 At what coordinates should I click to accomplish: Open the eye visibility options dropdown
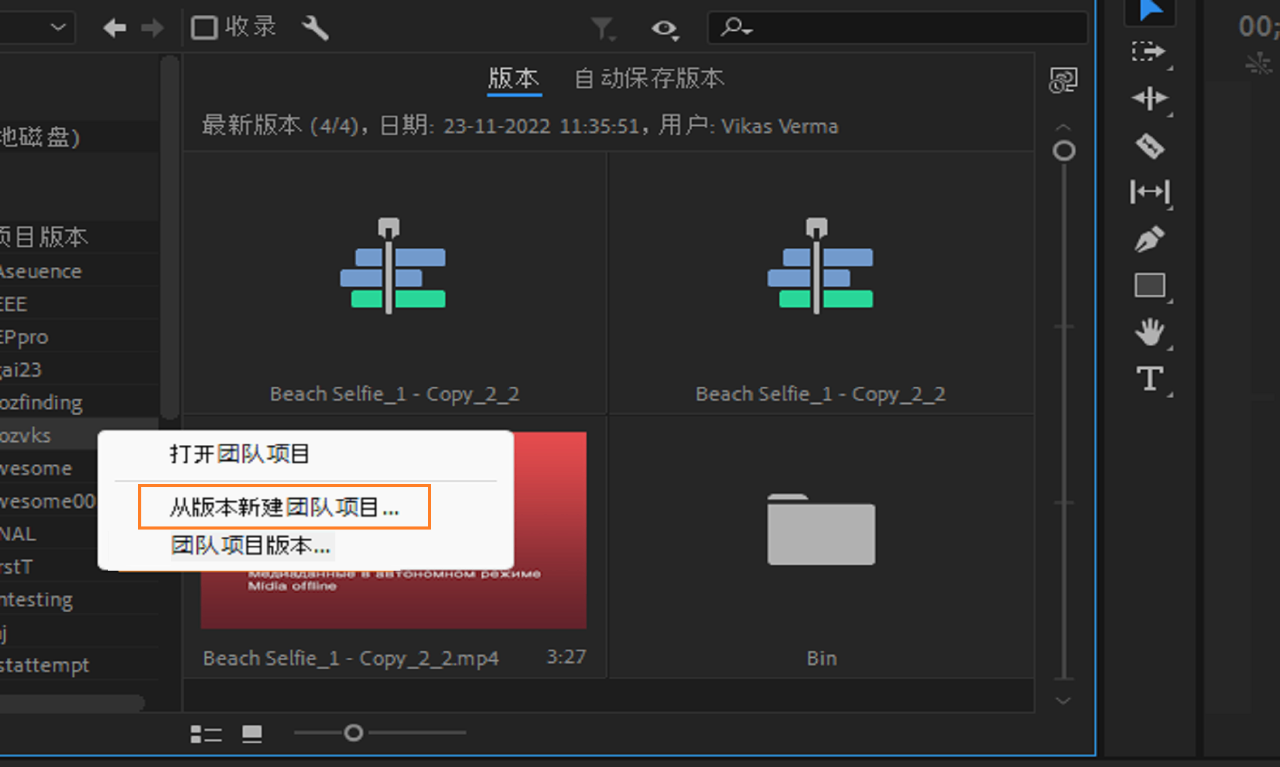click(665, 29)
